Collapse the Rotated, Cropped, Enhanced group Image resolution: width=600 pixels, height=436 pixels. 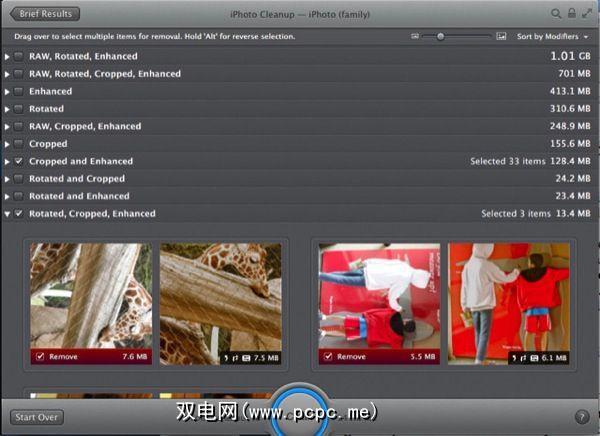[8, 214]
